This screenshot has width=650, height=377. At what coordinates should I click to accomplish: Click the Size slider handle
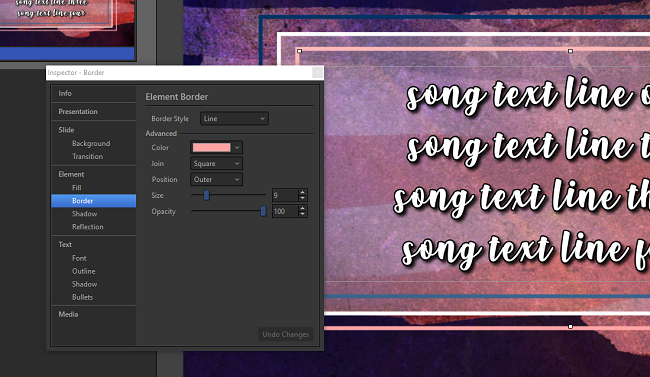pyautogui.click(x=206, y=195)
